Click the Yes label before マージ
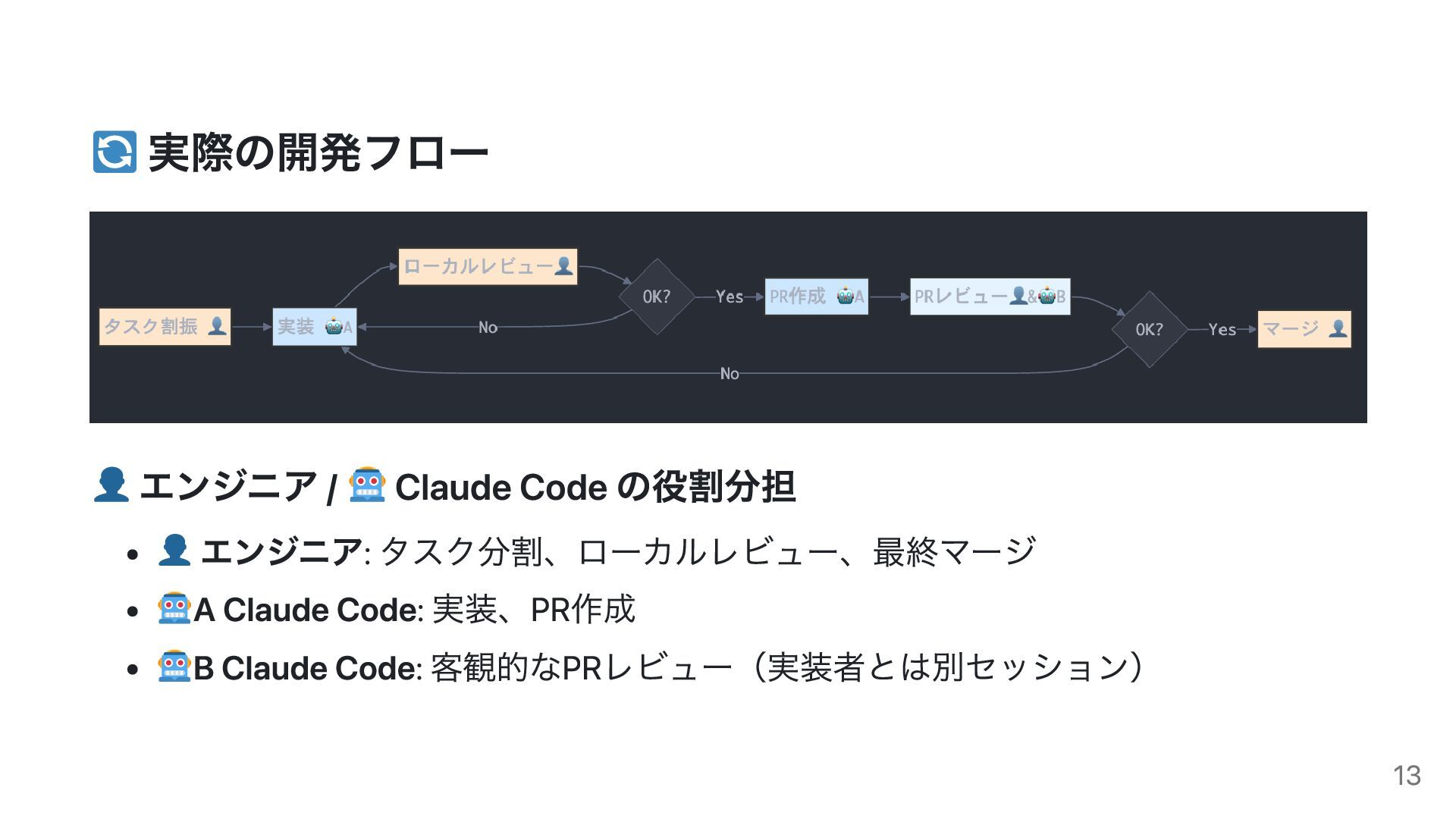Viewport: 1456px width, 819px height. (x=1222, y=330)
